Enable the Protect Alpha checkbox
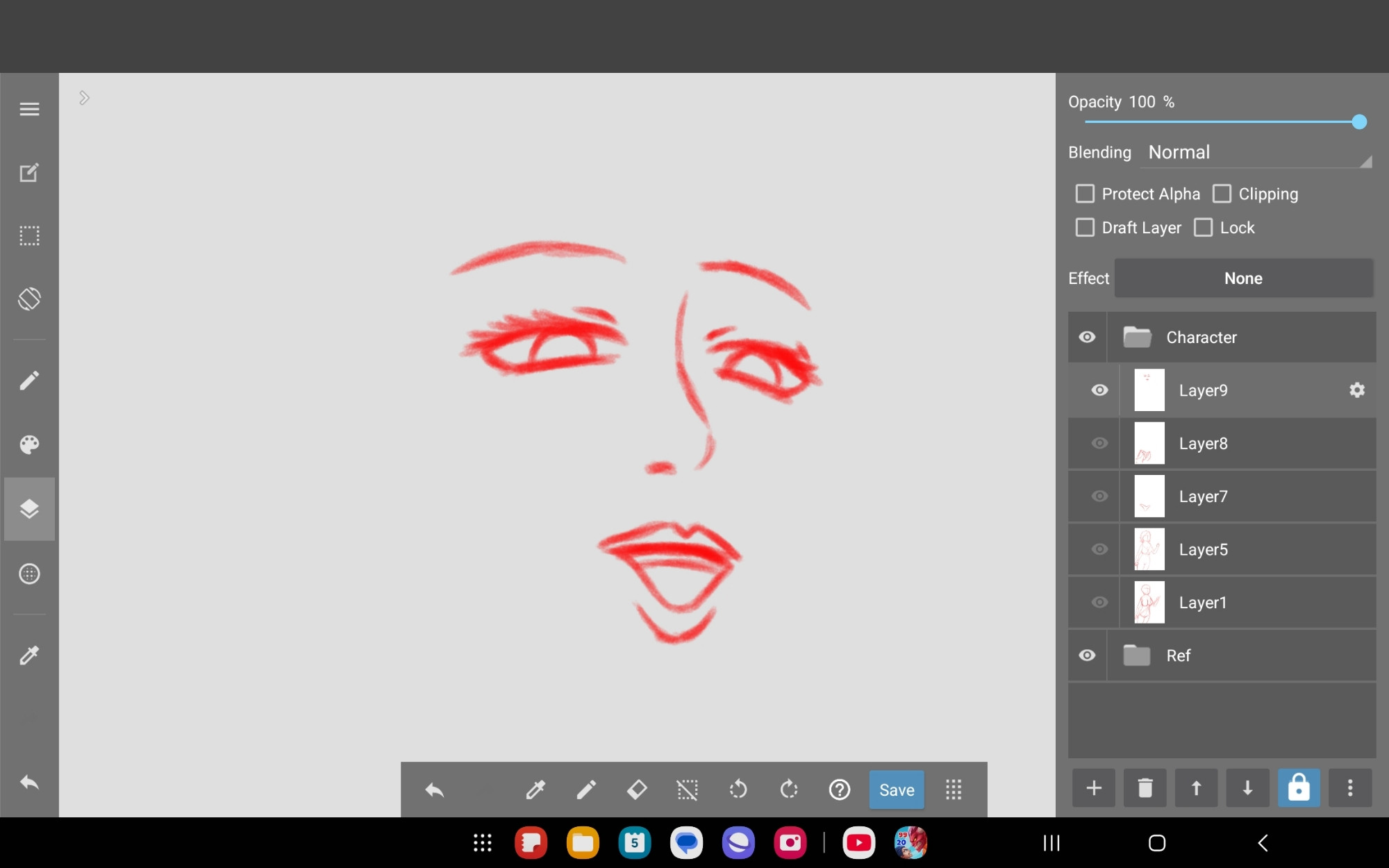The height and width of the screenshot is (868, 1389). [1085, 194]
